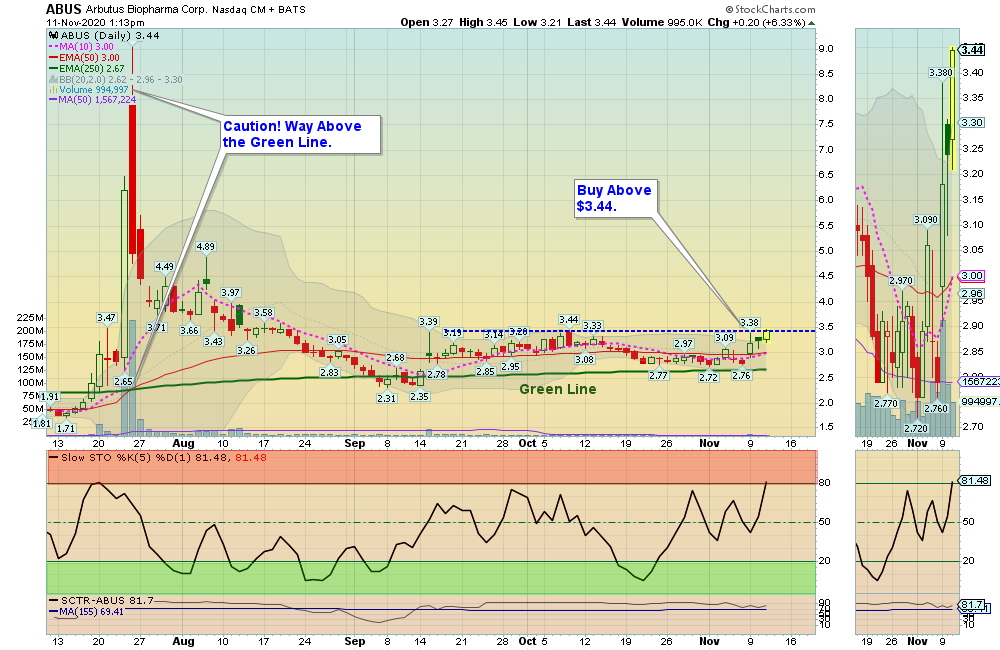Click the tall red candlestick near July 27
The image size is (1000, 650).
click(x=133, y=180)
